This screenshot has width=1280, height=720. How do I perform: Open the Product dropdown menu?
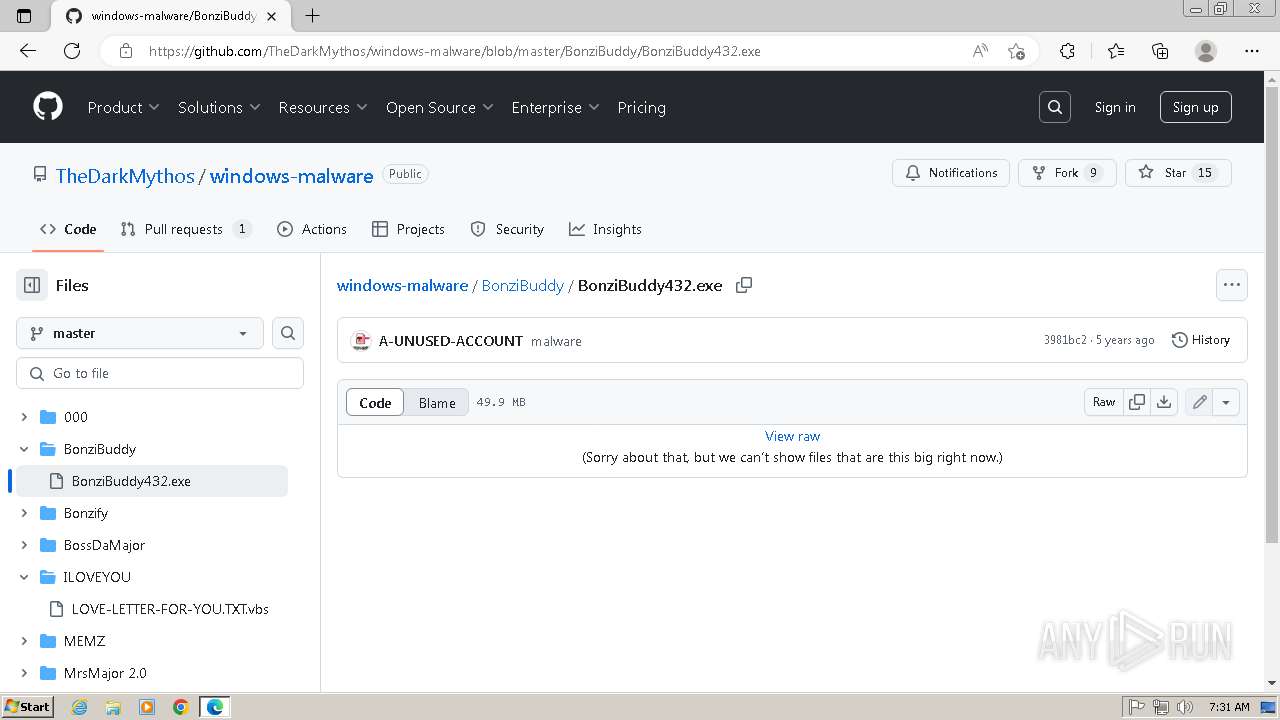123,107
